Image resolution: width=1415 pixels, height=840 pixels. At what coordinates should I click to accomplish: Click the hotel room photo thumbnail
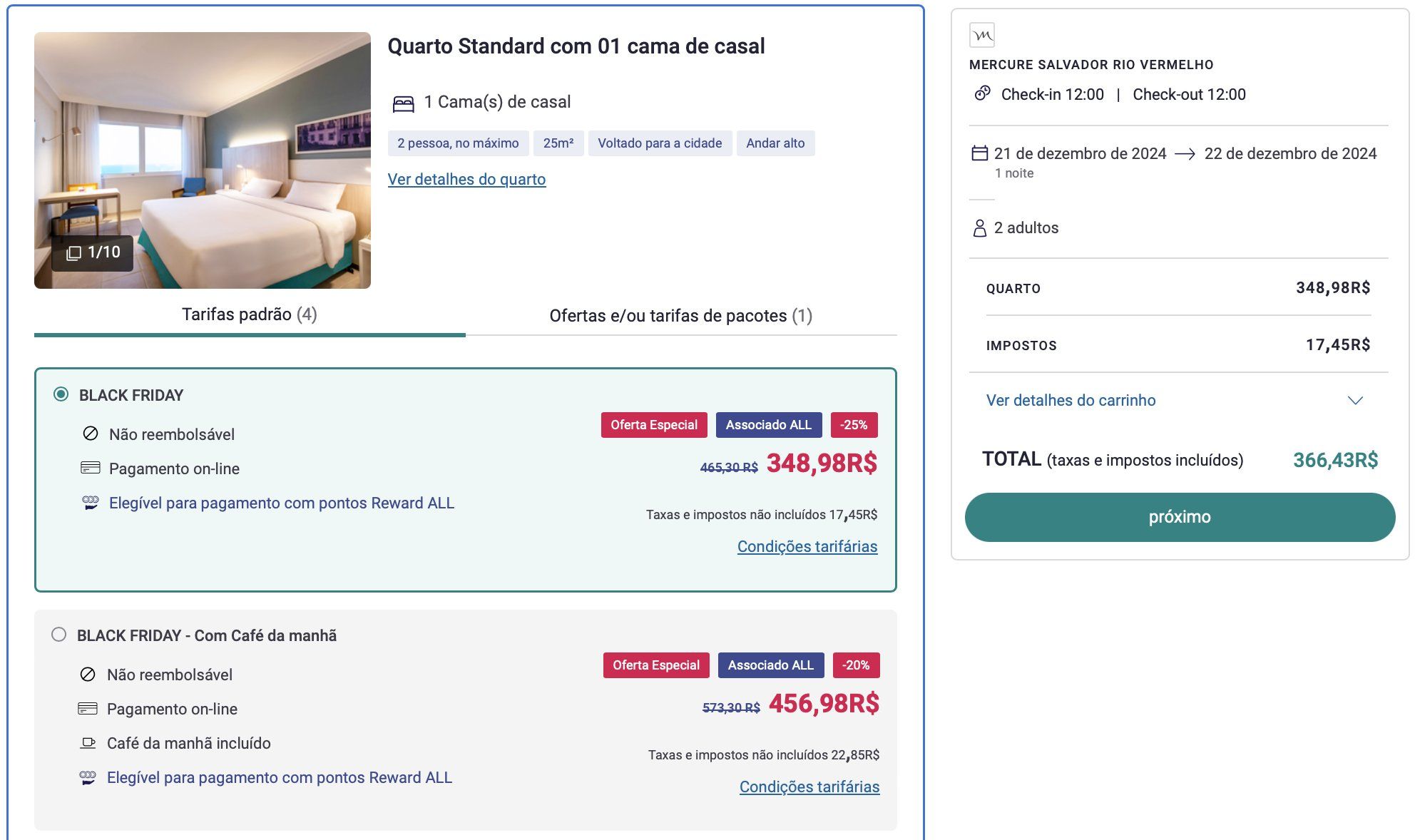pyautogui.click(x=203, y=160)
